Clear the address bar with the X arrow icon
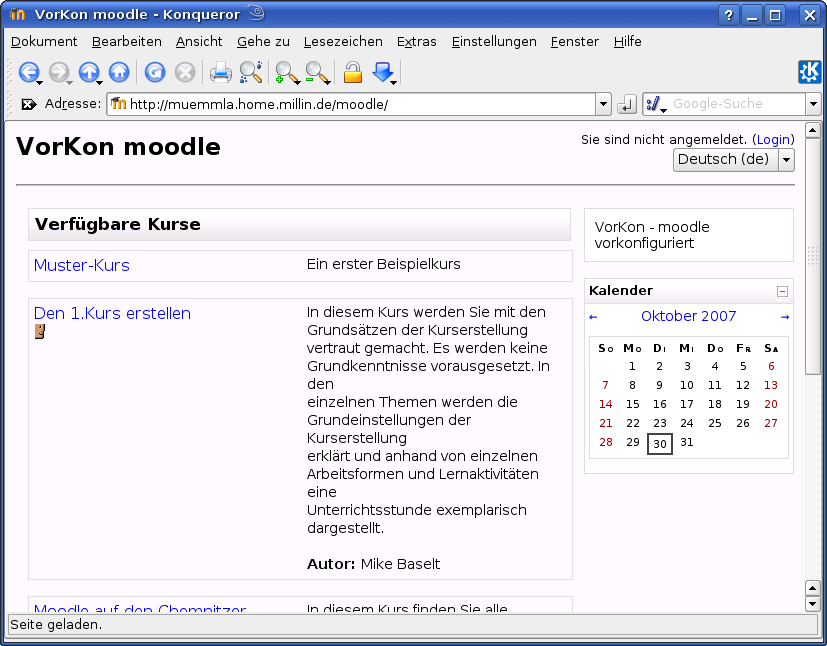The width and height of the screenshot is (827, 646). (28, 104)
